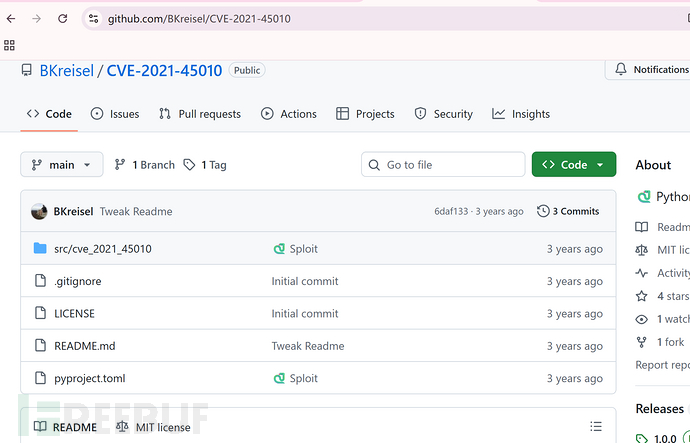690x443 pixels.
Task: Click the Public visibility badge
Action: (247, 70)
